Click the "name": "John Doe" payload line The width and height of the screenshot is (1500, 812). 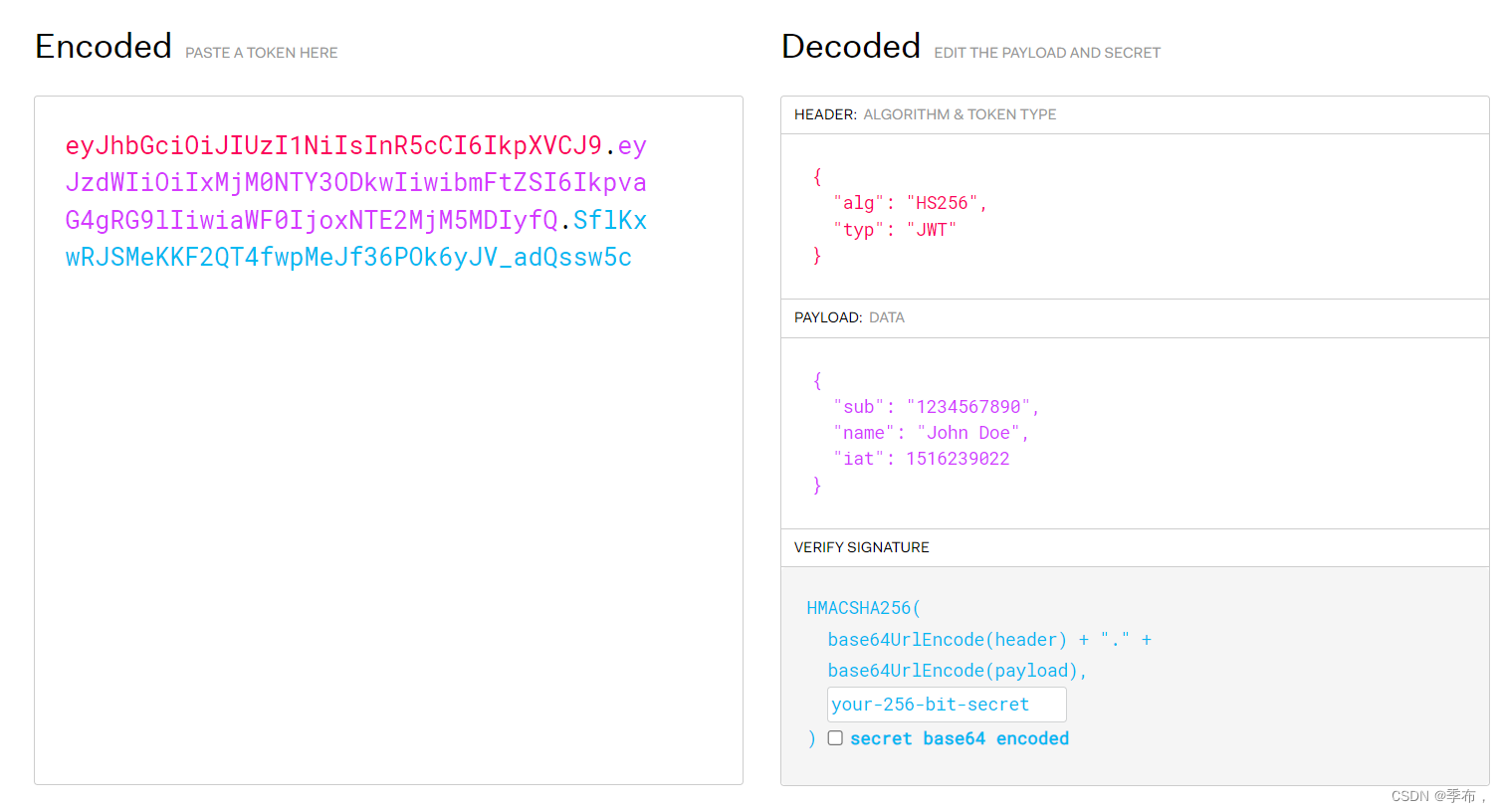point(931,433)
